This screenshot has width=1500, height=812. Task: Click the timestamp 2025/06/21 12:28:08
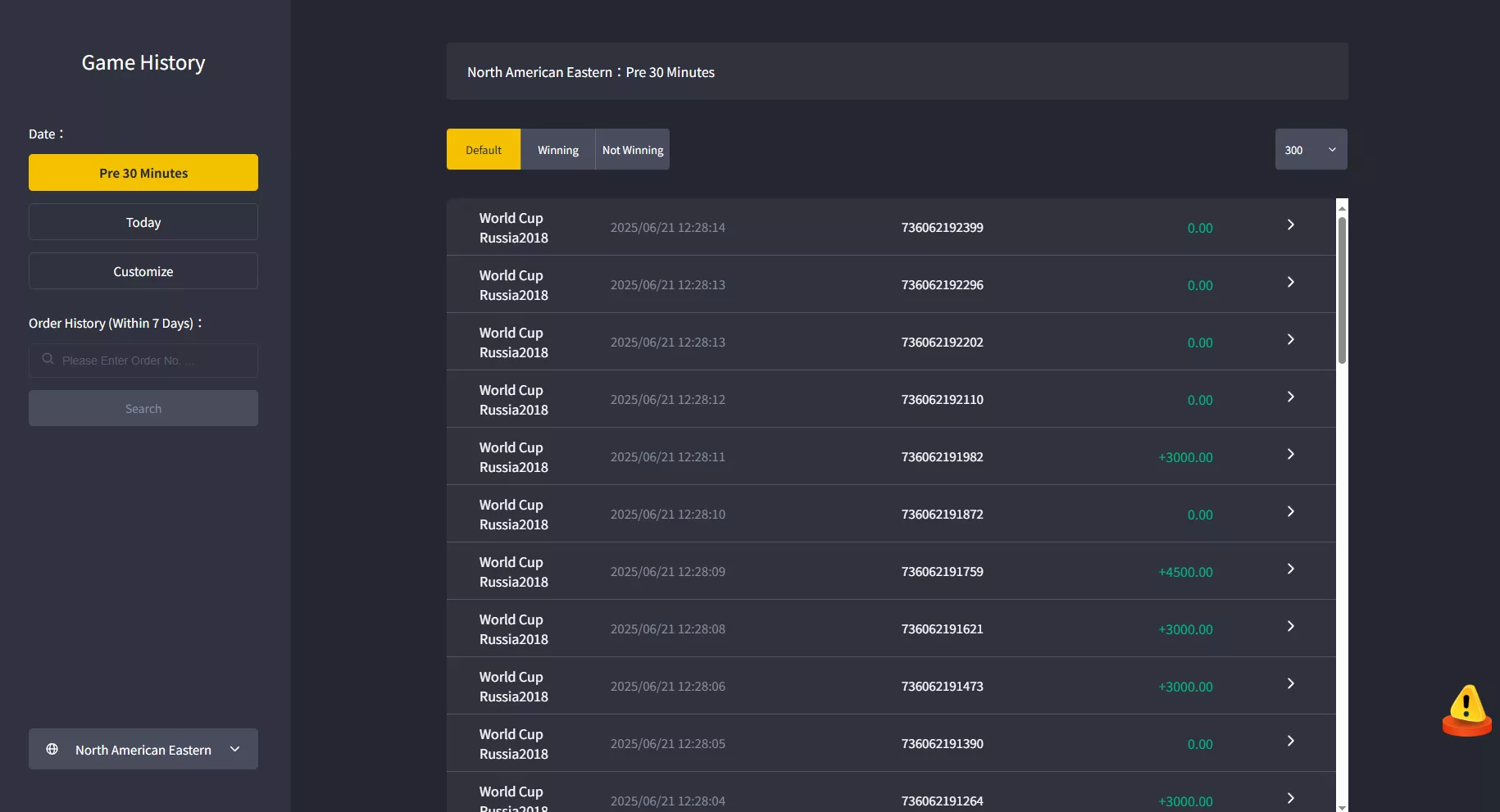tap(668, 628)
